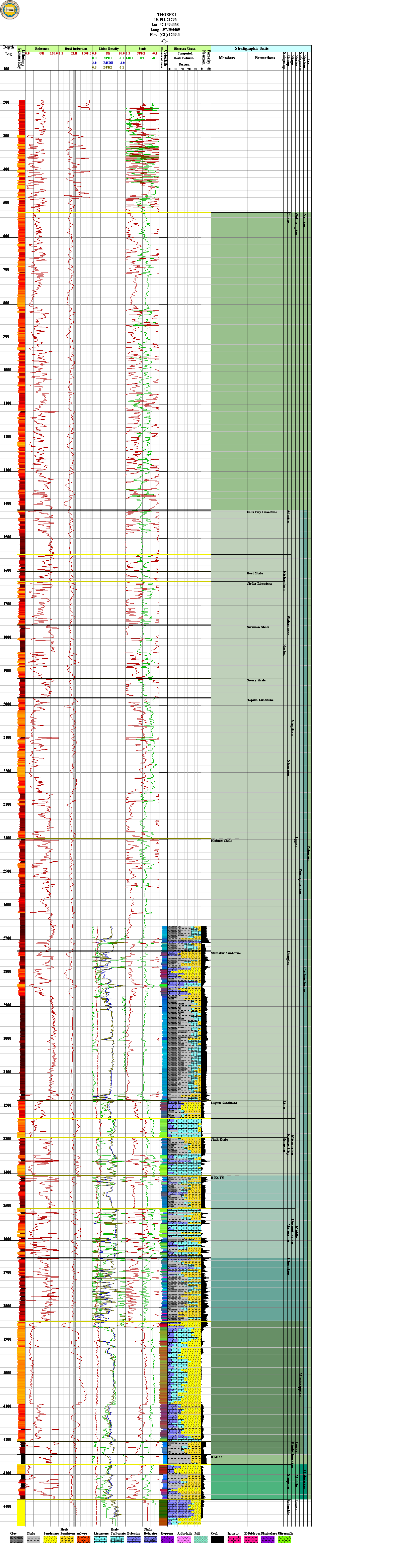Select the green Ultramafic pattern swatch
395x1568 pixels.
[284, 1539]
